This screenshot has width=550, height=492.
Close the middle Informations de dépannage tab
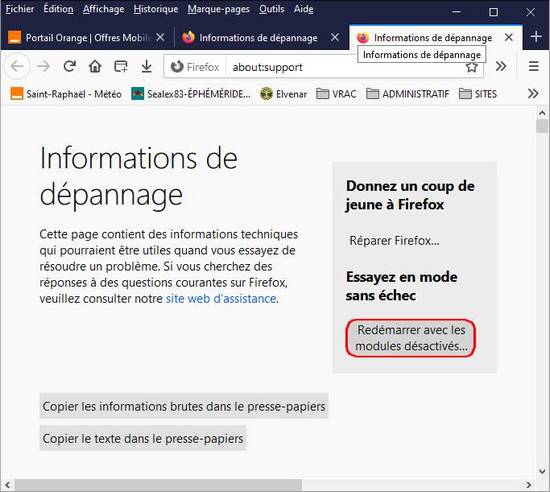tap(335, 37)
